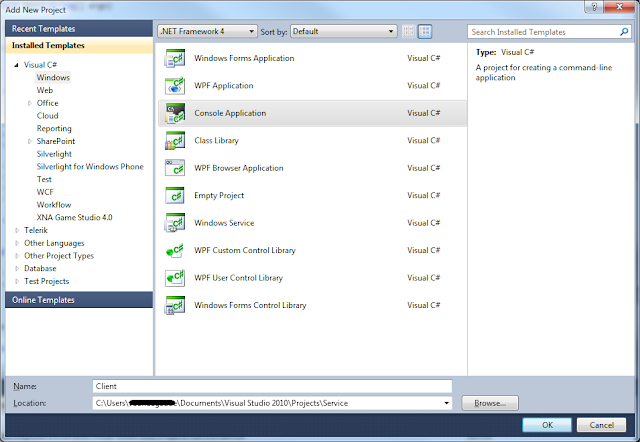Image resolution: width=640 pixels, height=442 pixels.
Task: Select the Cloud category
Action: pyautogui.click(x=47, y=116)
